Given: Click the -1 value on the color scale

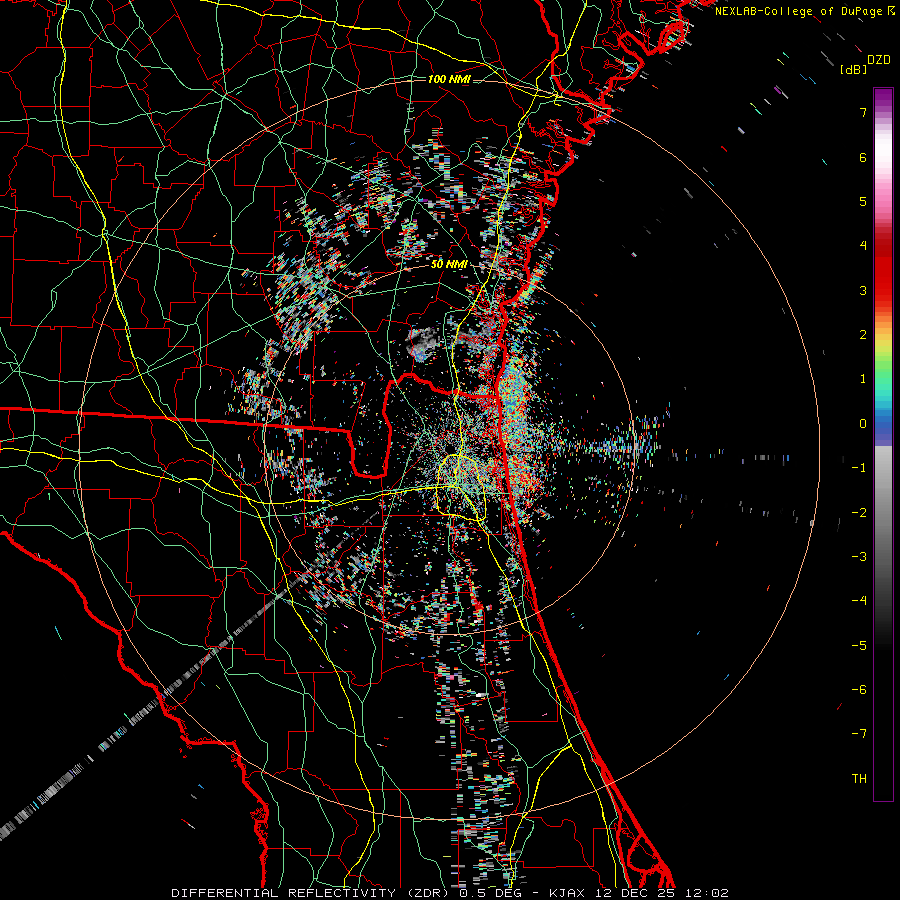Looking at the screenshot, I should (x=859, y=468).
